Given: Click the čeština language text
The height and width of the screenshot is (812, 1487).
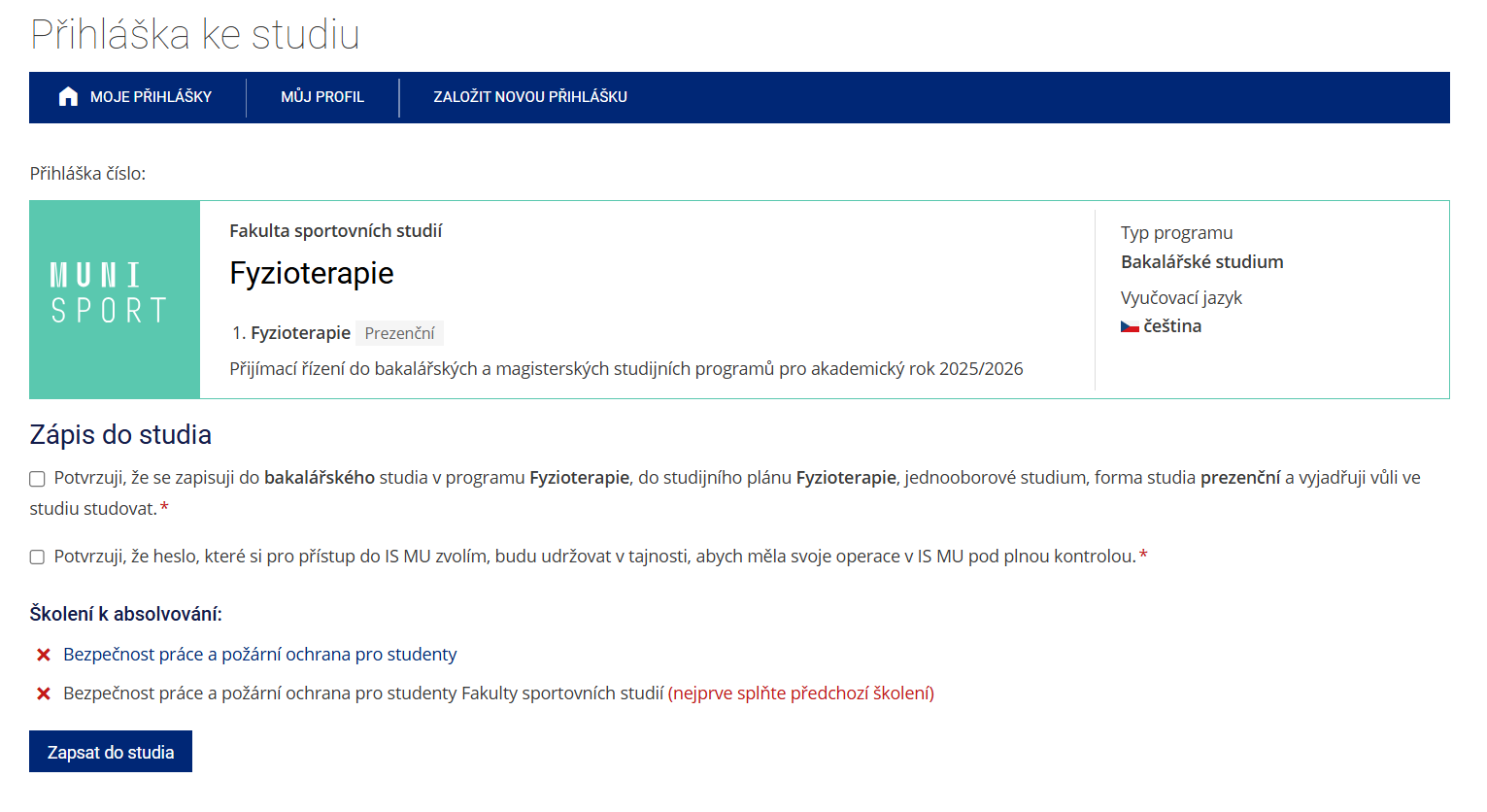Looking at the screenshot, I should (x=1172, y=326).
